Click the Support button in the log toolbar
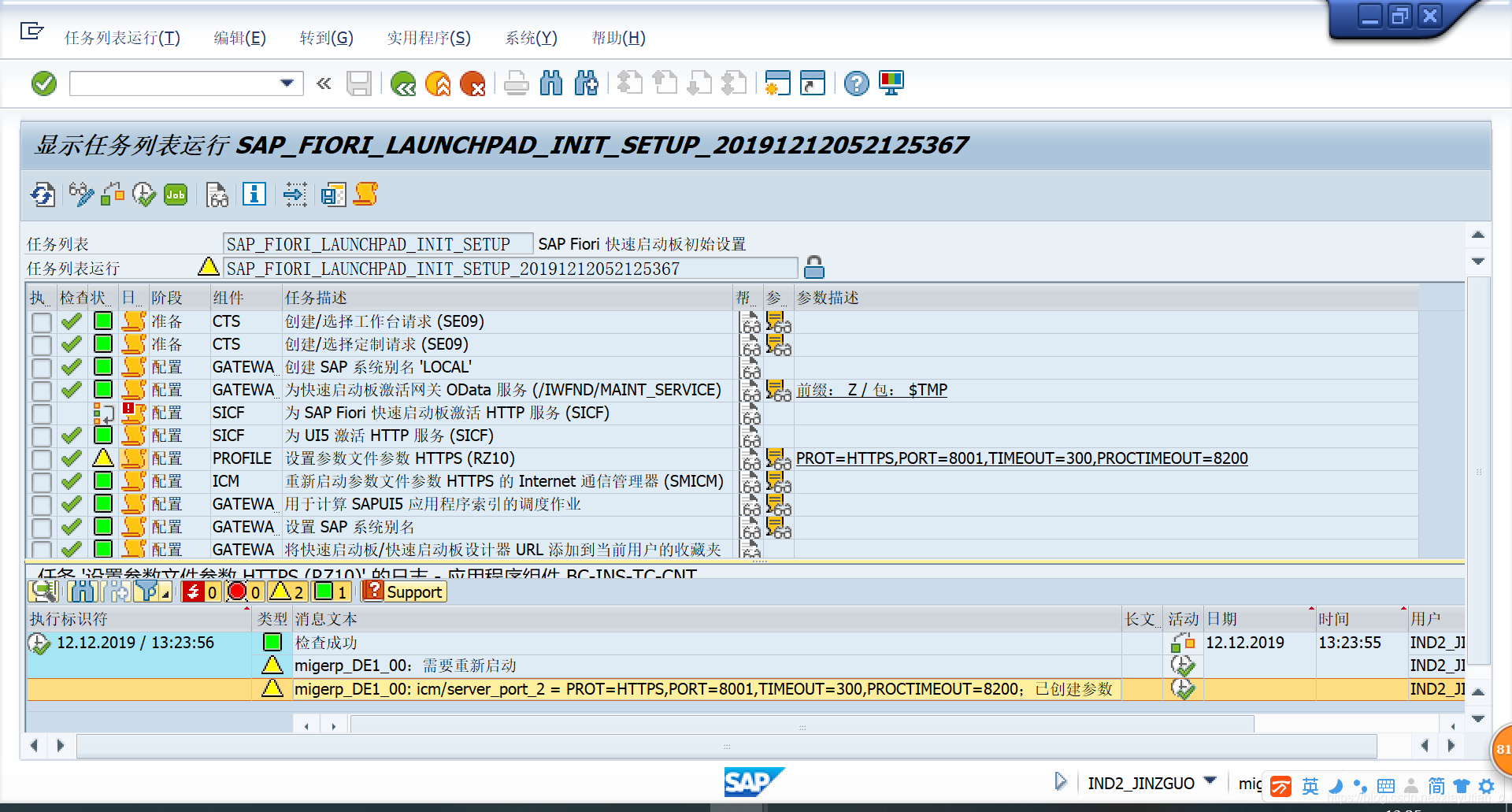 point(402,591)
